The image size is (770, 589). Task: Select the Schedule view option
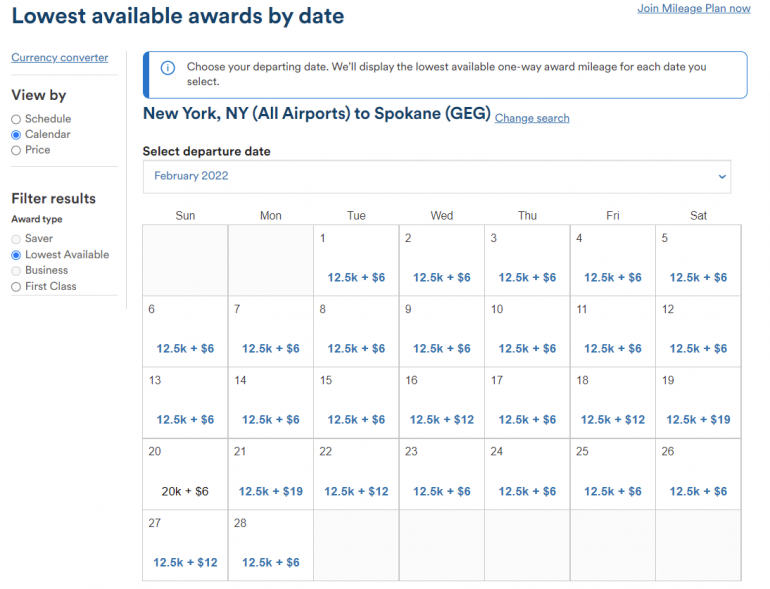(16, 119)
